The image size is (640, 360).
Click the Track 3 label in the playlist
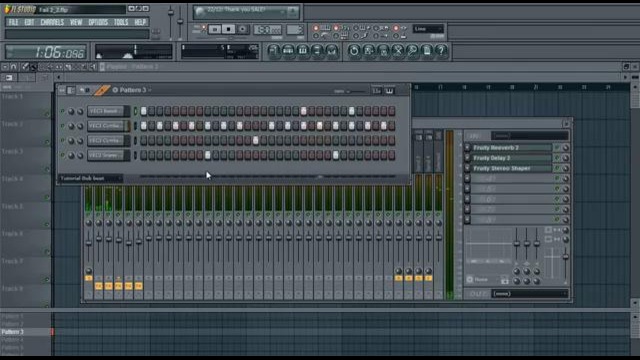tap(12, 151)
